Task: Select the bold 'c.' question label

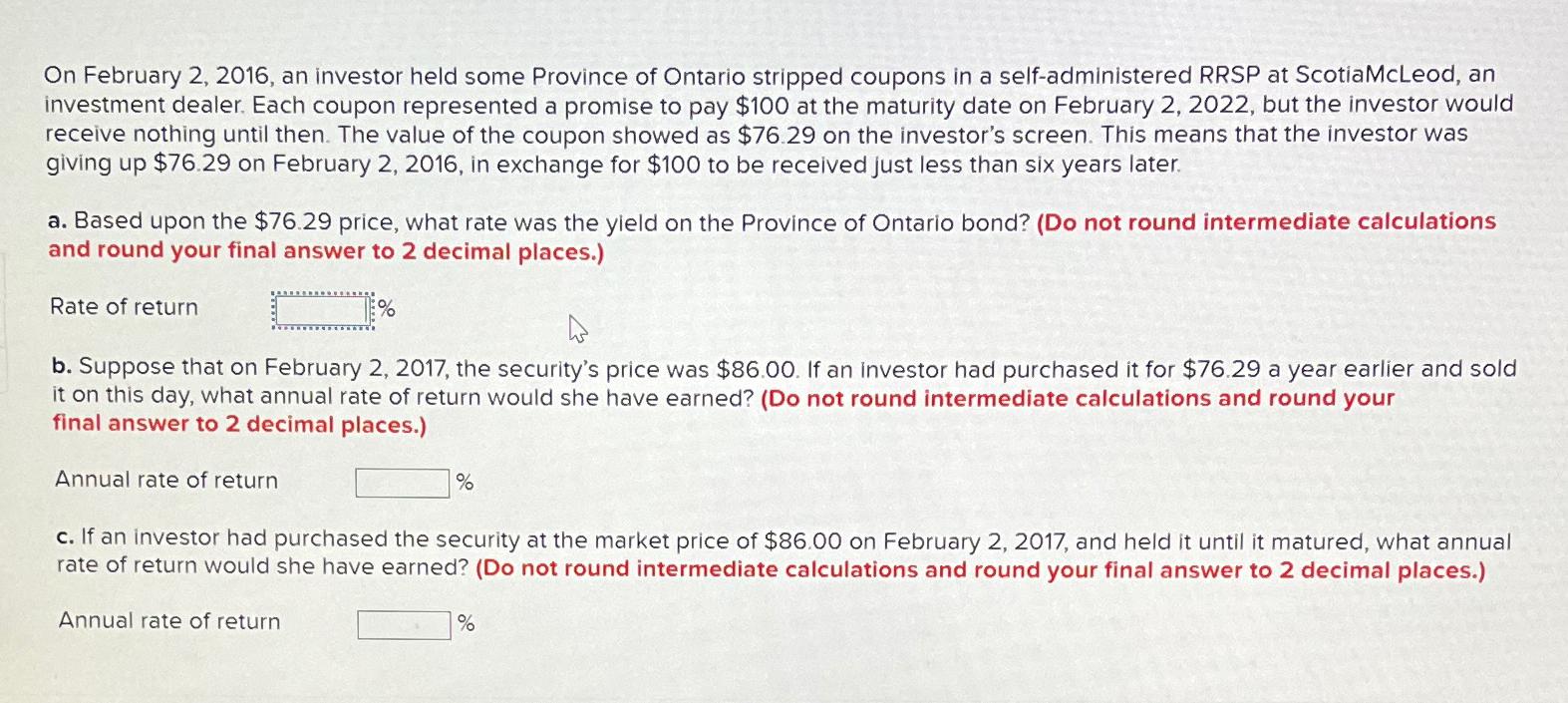Action: [63, 539]
